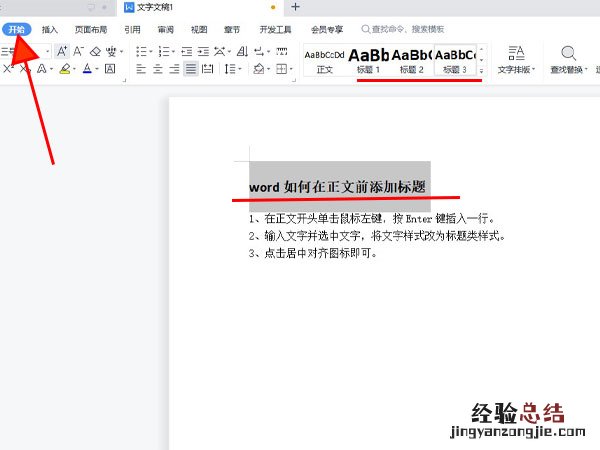Move down one row in styles gallery
The width and height of the screenshot is (600, 450).
(481, 60)
